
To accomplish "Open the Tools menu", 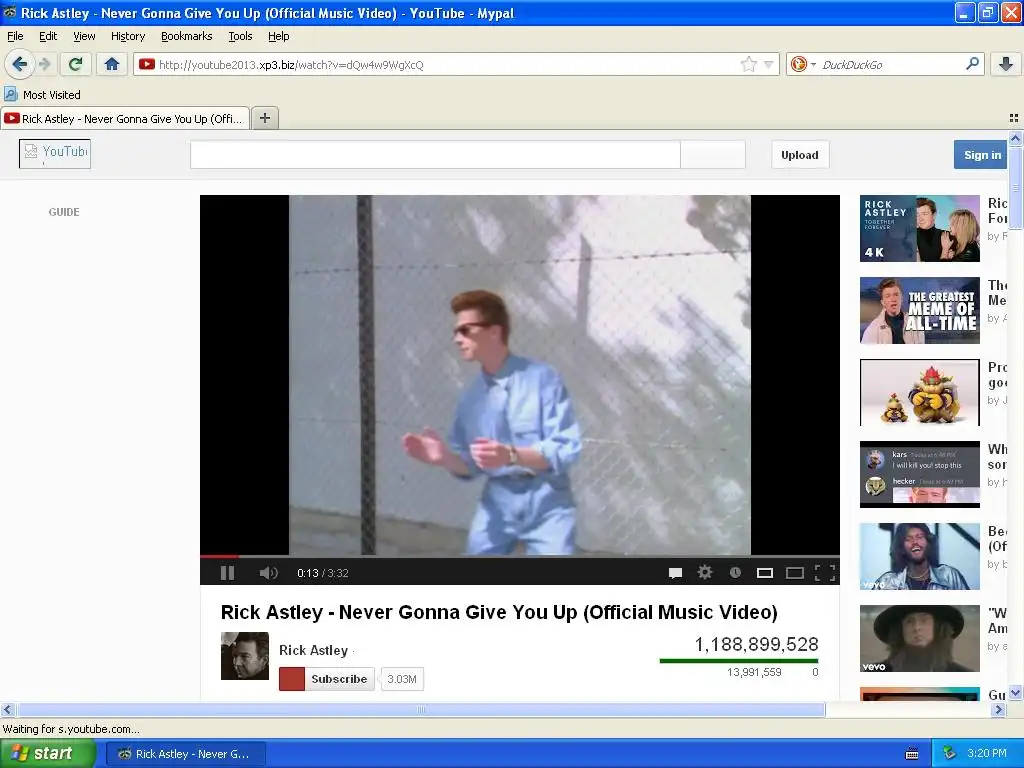I will point(240,36).
